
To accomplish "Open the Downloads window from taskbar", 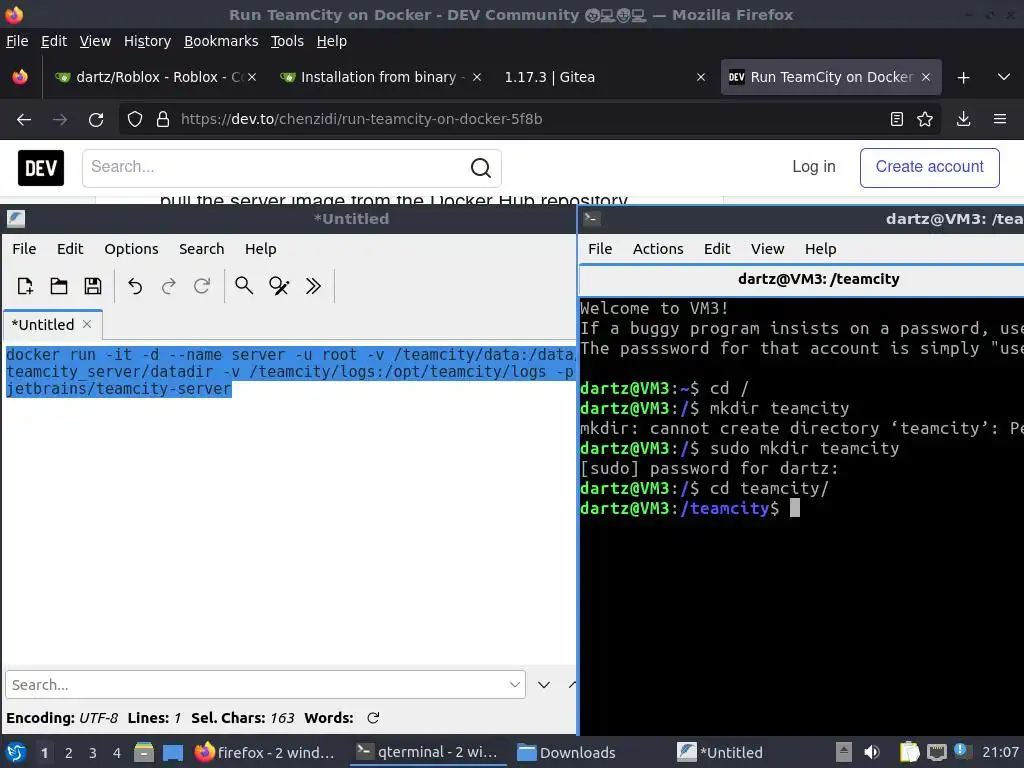I will pyautogui.click(x=568, y=752).
